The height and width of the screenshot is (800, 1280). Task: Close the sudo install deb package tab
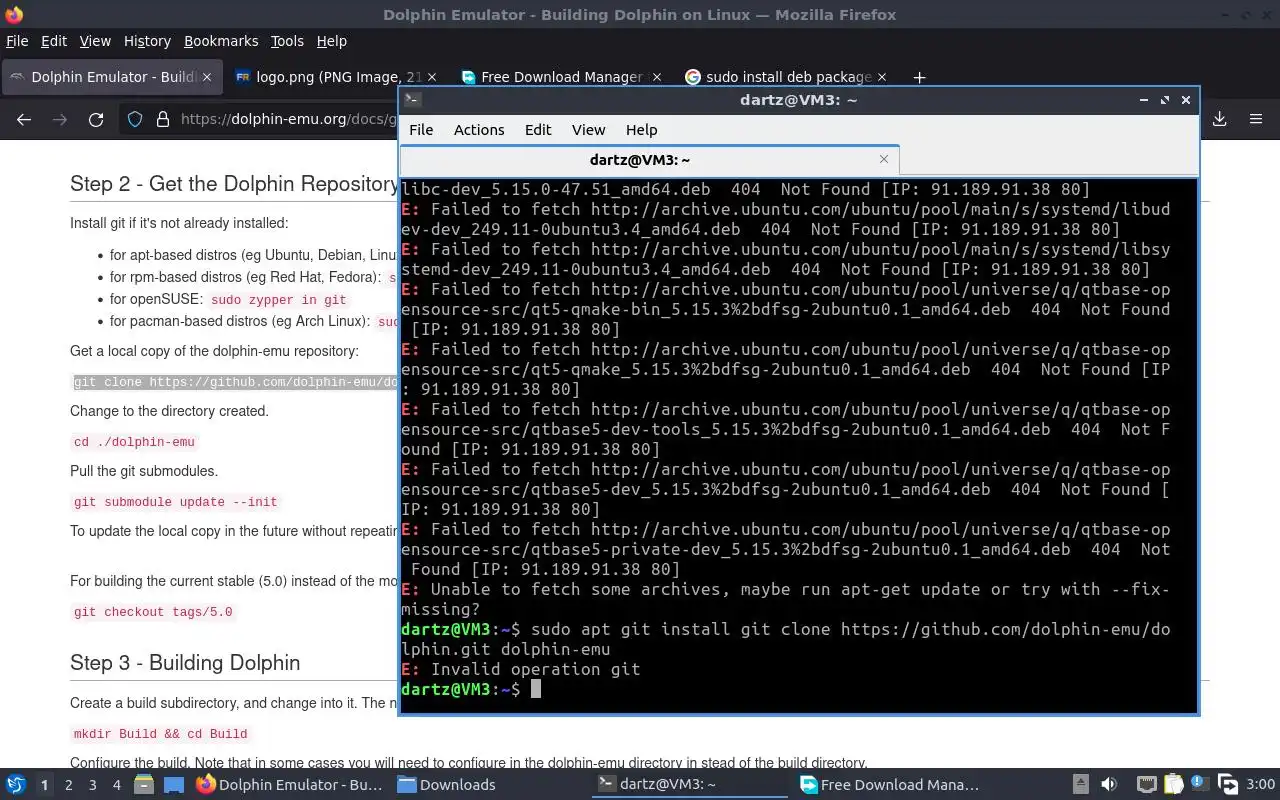[x=881, y=77]
